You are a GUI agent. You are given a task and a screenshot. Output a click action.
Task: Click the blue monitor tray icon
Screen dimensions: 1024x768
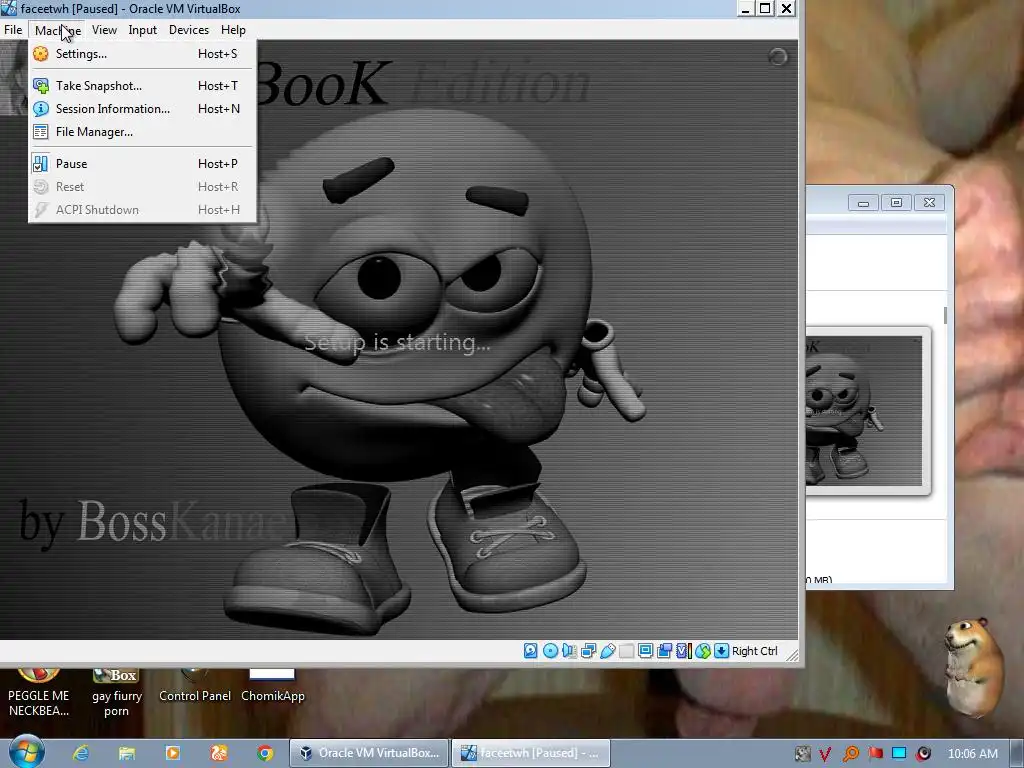click(x=899, y=754)
